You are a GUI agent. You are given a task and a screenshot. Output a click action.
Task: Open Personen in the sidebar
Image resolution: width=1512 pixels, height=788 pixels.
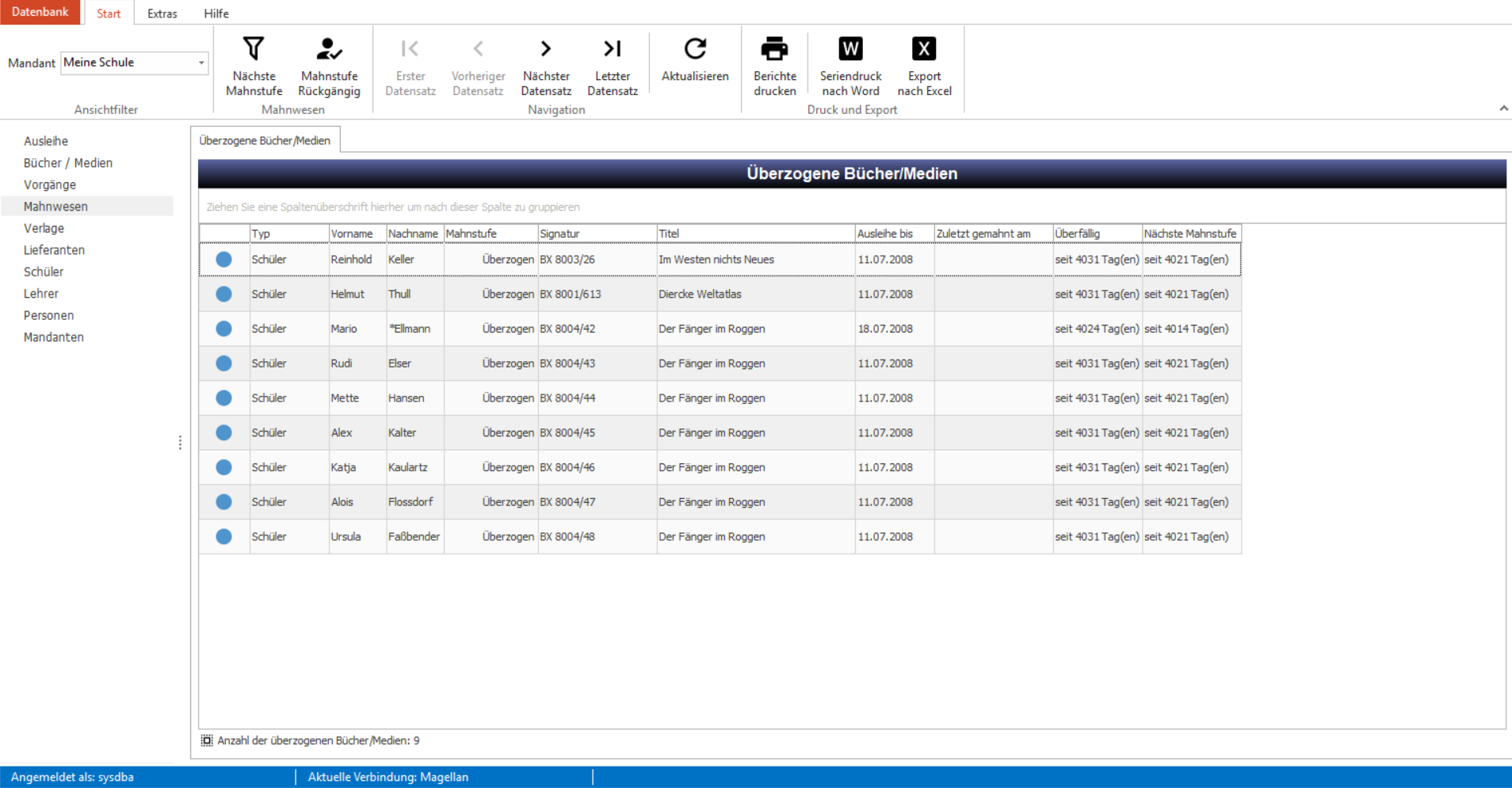(48, 315)
